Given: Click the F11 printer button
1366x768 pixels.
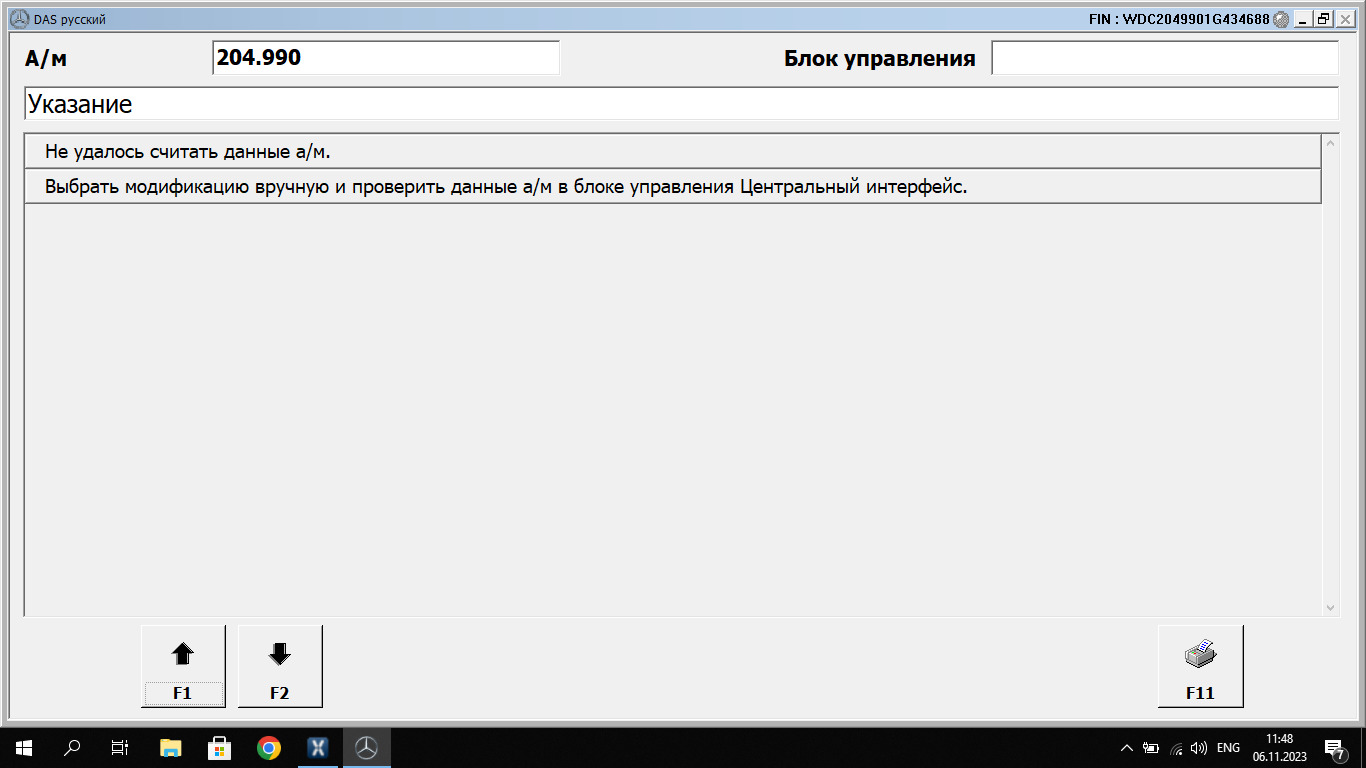Looking at the screenshot, I should [1200, 666].
